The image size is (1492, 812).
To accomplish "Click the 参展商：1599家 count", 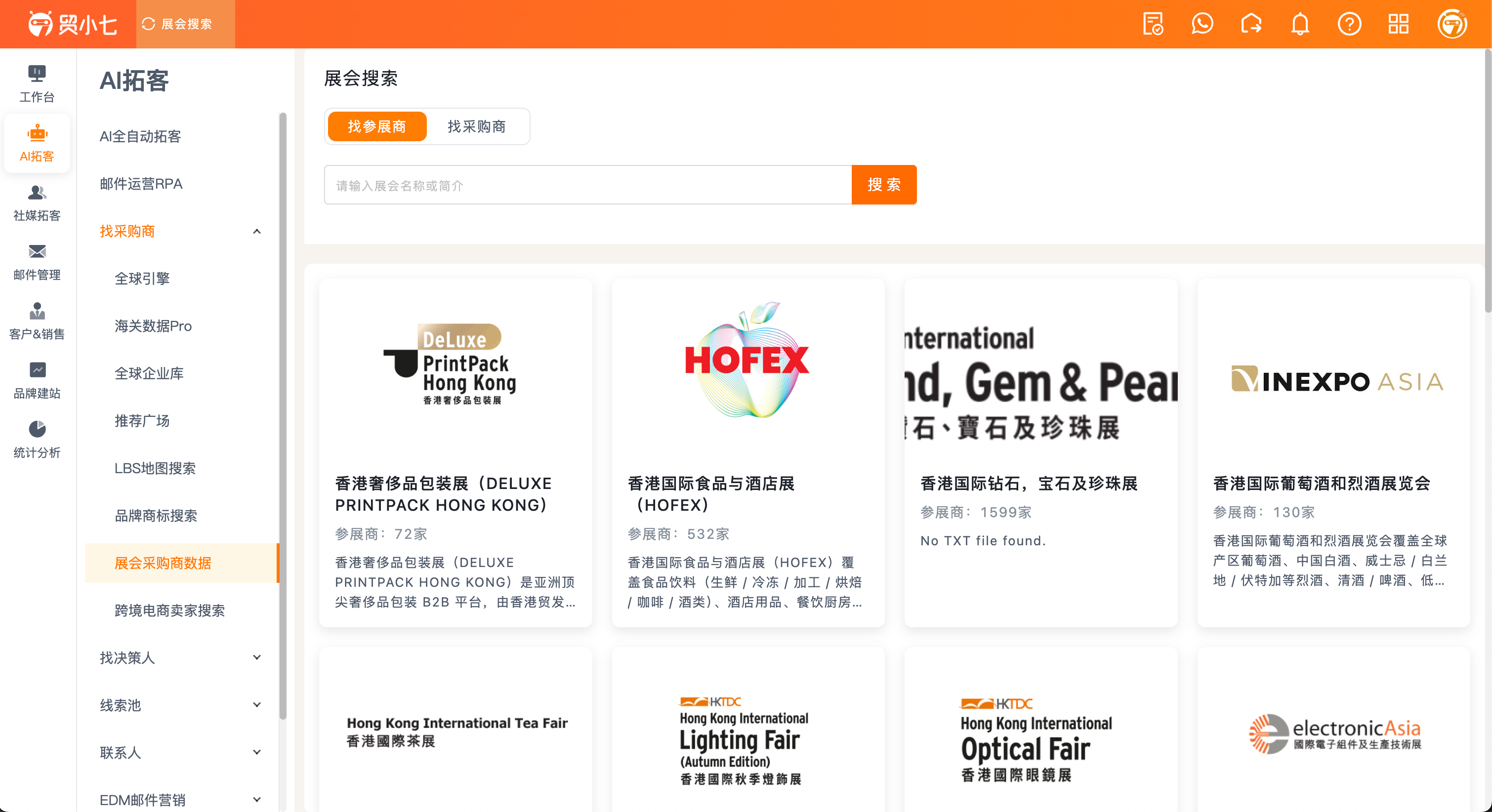I will pos(976,512).
